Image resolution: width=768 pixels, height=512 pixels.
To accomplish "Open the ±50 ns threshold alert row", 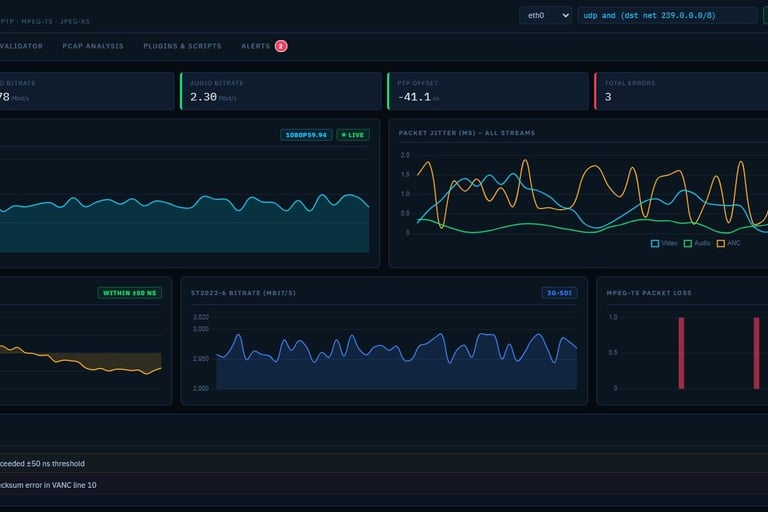I will (384, 463).
